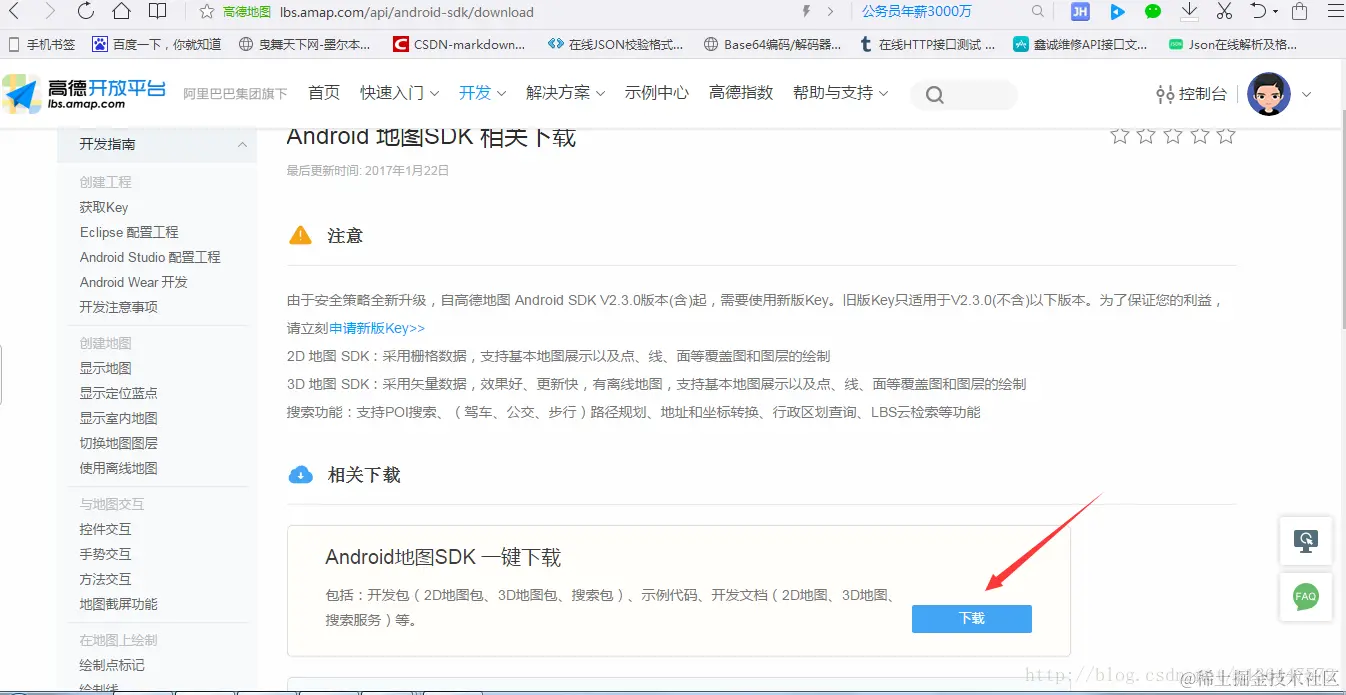Click the blue 下载 download button
Screen dimensions: 1346x695
(x=971, y=618)
